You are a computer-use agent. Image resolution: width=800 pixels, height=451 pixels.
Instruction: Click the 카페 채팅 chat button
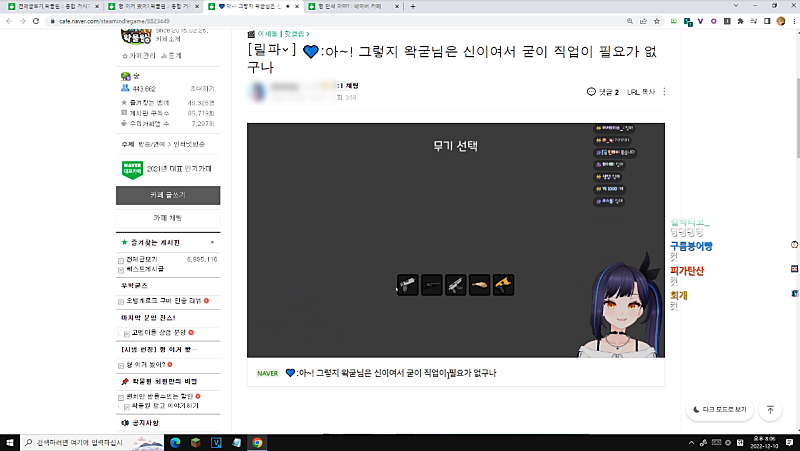pos(168,218)
